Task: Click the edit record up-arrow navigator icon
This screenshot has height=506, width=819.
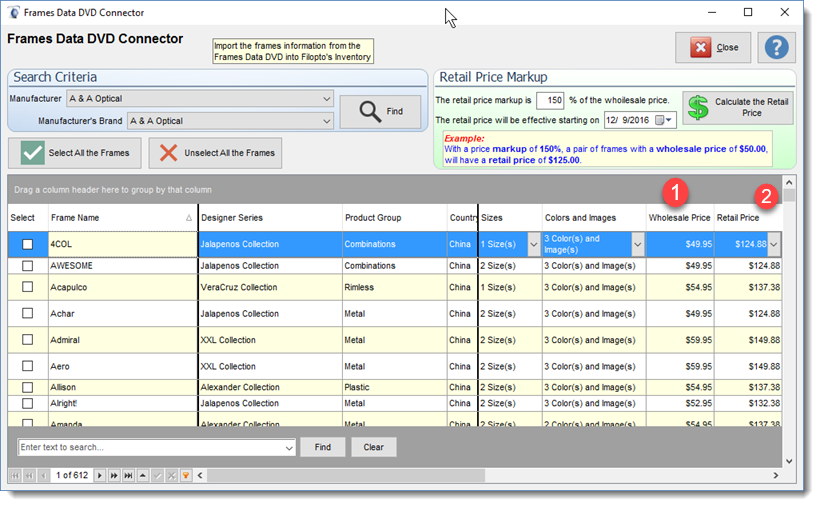Action: click(143, 476)
